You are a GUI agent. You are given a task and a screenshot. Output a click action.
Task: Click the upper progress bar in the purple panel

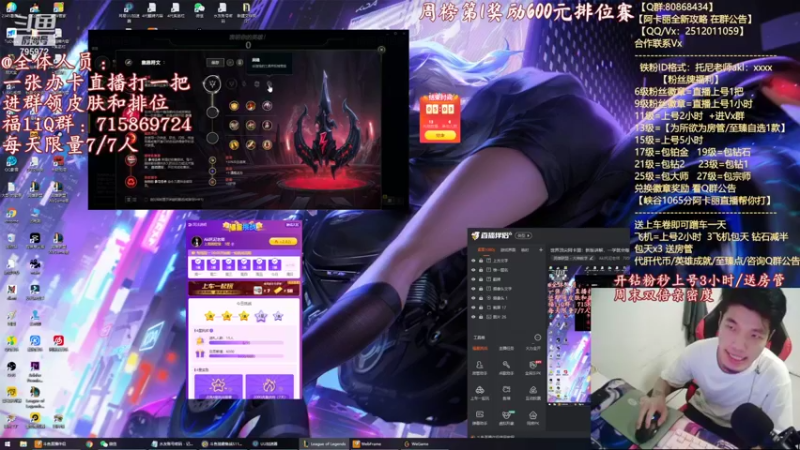tap(246, 342)
